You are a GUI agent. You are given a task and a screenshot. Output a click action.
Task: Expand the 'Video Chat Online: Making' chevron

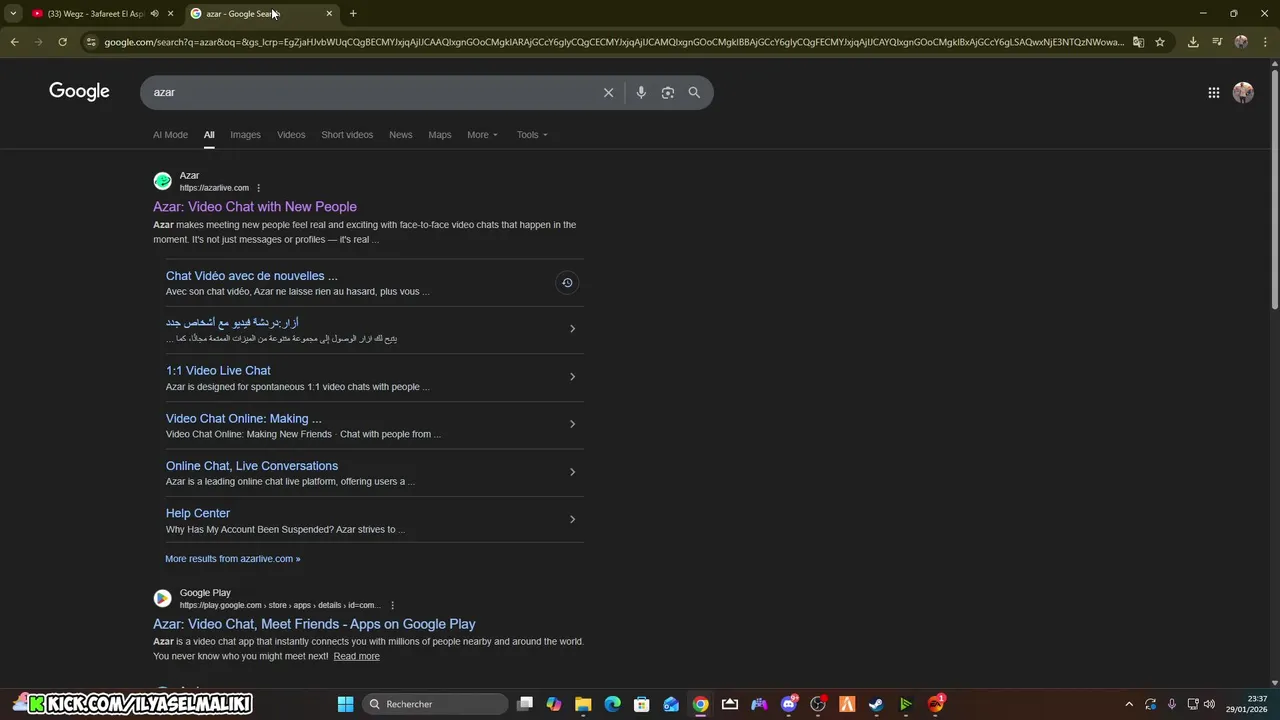pos(572,424)
